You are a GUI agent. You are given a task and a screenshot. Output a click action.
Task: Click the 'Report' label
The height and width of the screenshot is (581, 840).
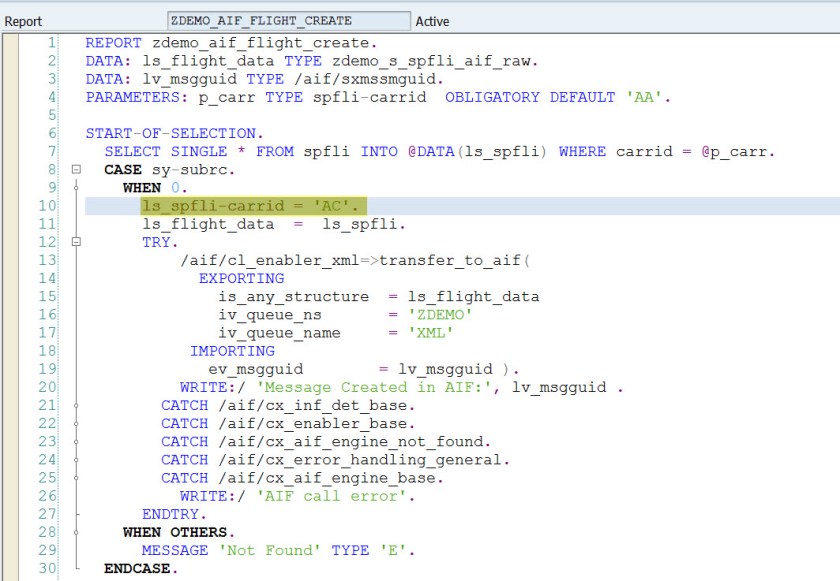[x=23, y=21]
